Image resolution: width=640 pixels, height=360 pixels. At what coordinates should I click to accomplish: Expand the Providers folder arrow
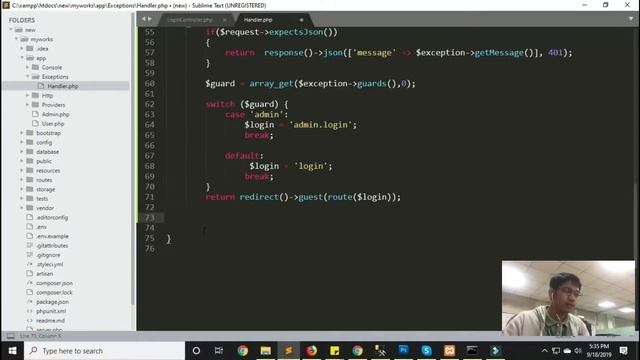(x=28, y=105)
